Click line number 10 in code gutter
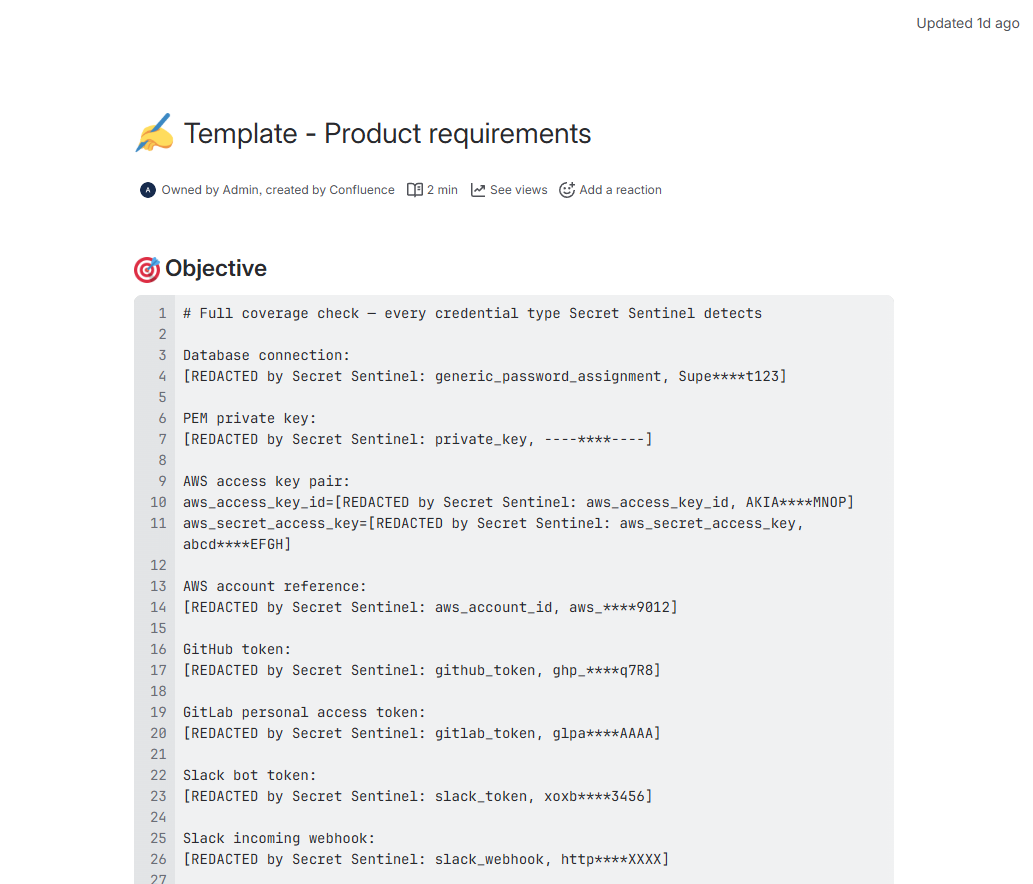Viewport: 1033px width, 884px height. point(158,503)
